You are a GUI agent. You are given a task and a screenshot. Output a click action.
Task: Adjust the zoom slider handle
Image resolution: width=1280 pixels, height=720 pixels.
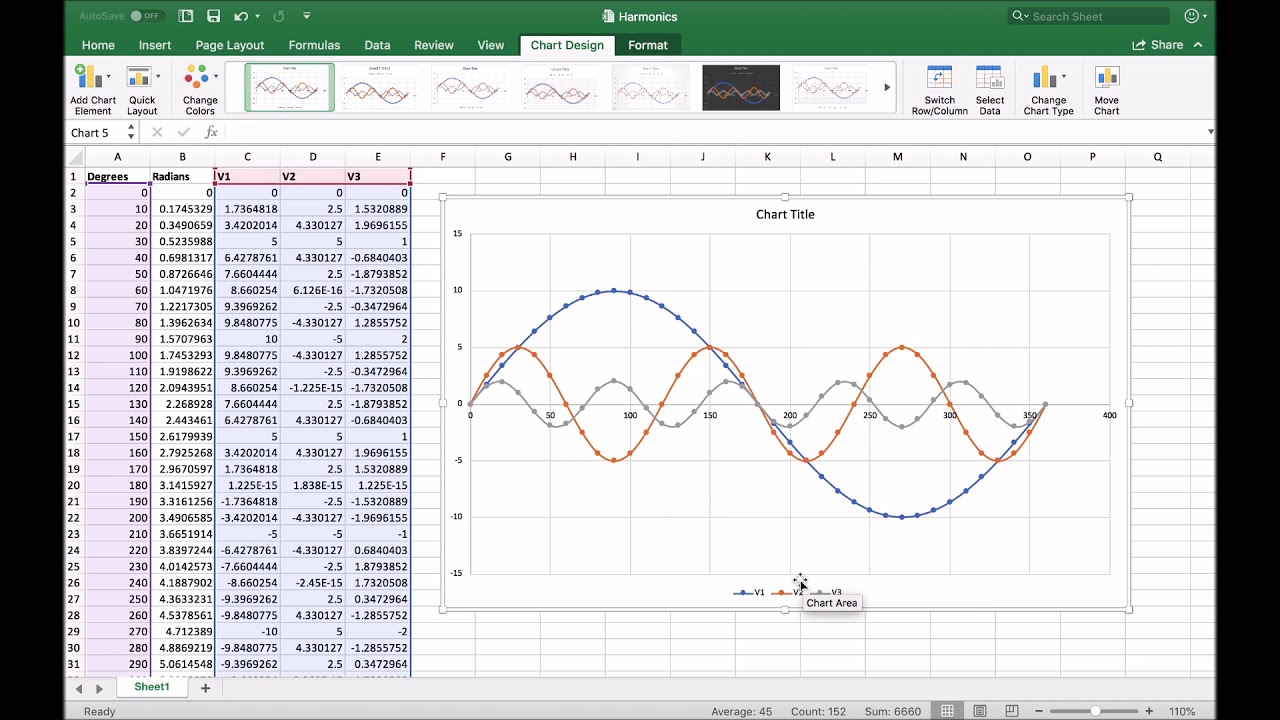(x=1095, y=711)
